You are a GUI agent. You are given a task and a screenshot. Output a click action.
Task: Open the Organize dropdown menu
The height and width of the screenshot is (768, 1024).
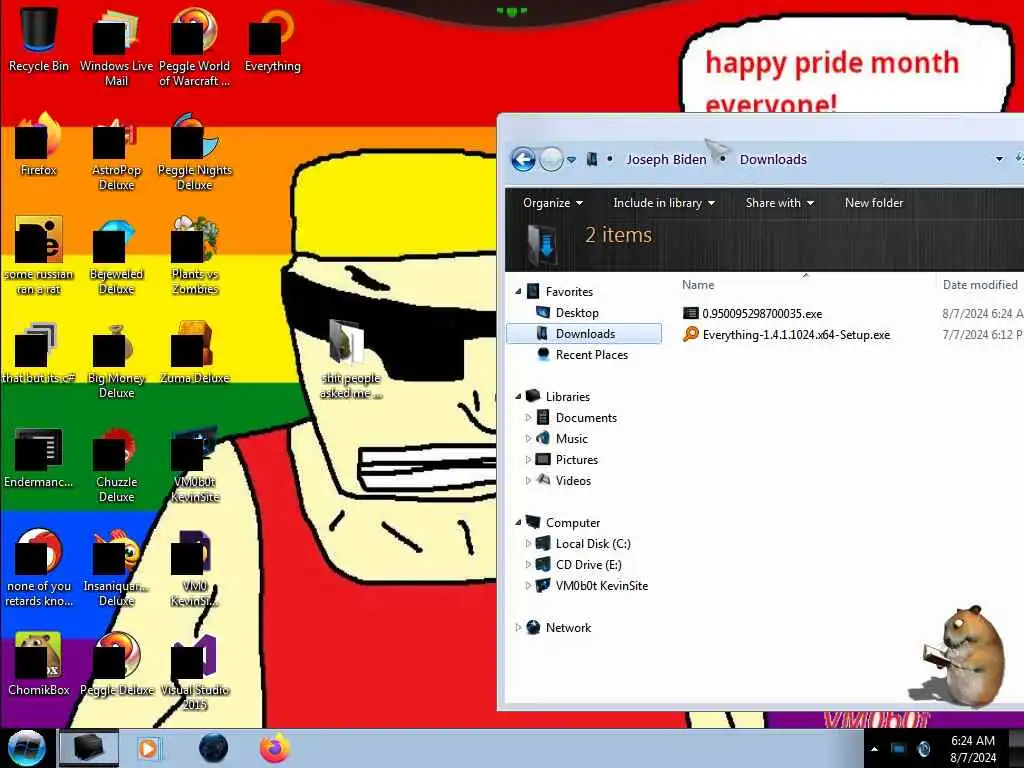click(x=552, y=203)
